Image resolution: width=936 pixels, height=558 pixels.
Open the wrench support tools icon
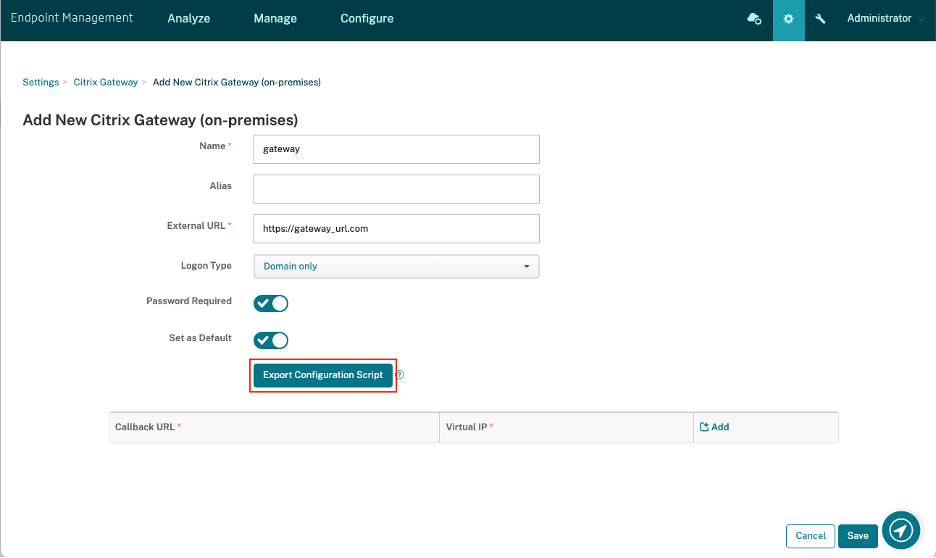point(821,19)
